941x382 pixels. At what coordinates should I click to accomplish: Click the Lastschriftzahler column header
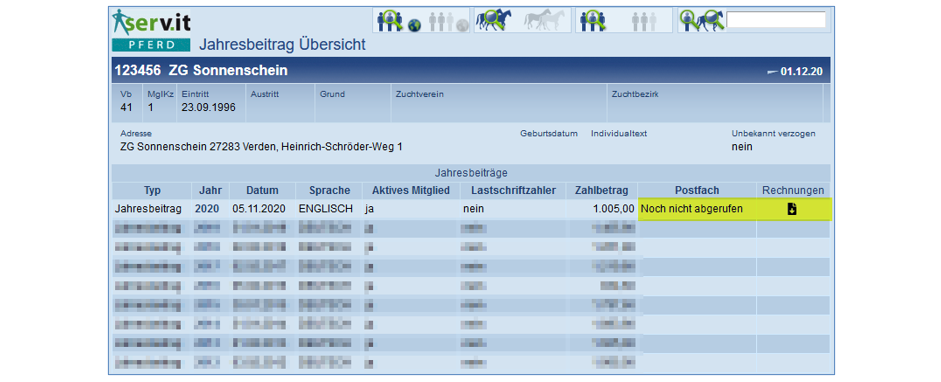point(514,191)
